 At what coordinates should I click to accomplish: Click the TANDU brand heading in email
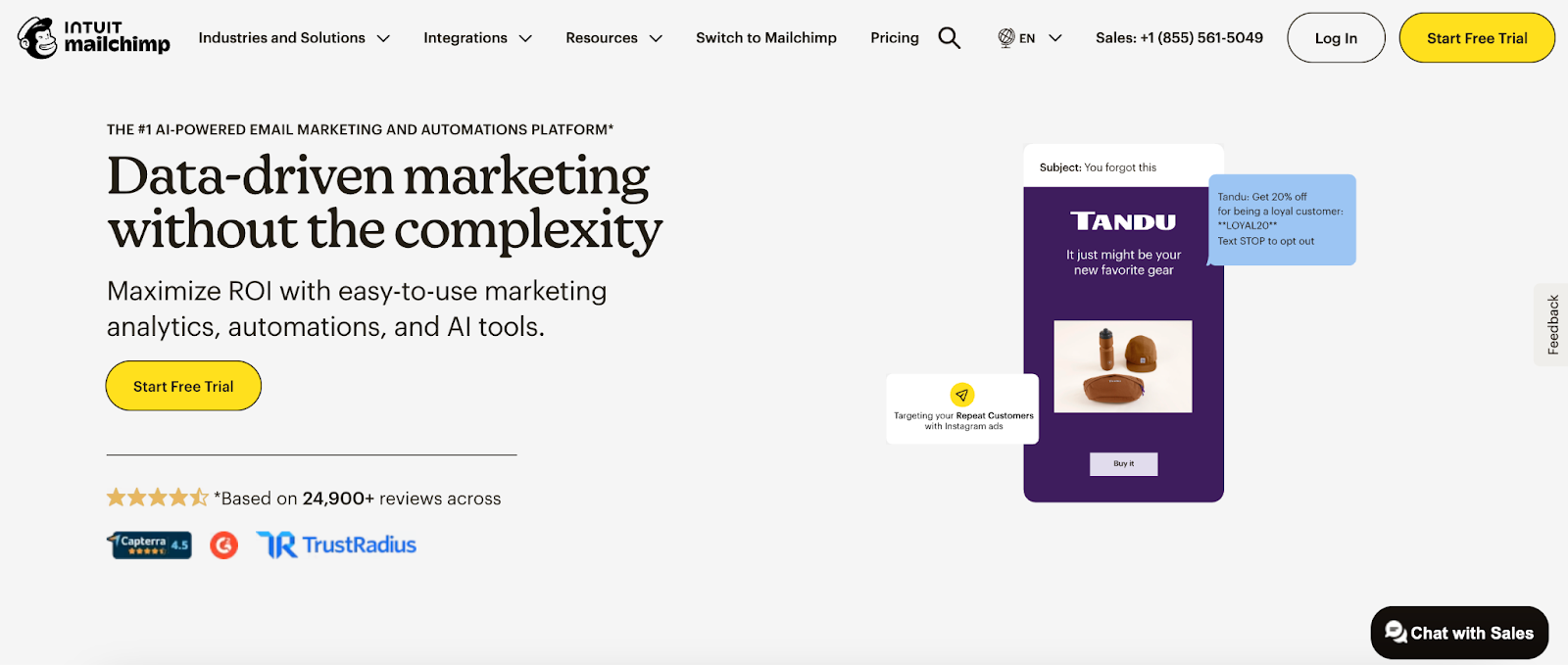1123,222
